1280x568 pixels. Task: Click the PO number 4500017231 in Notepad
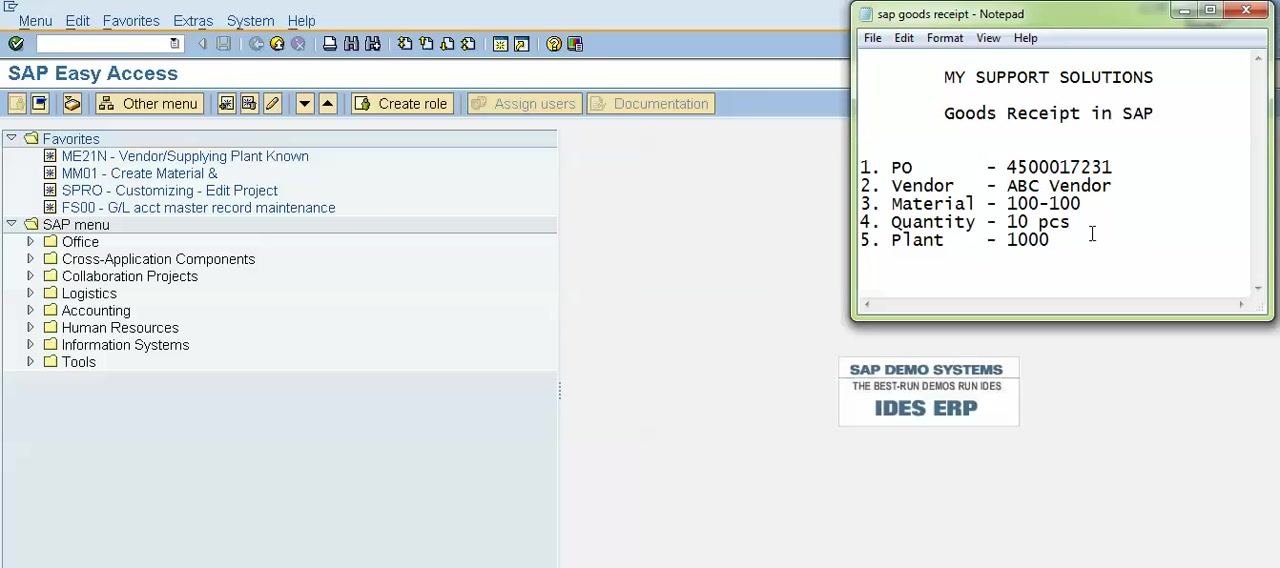(x=1059, y=167)
